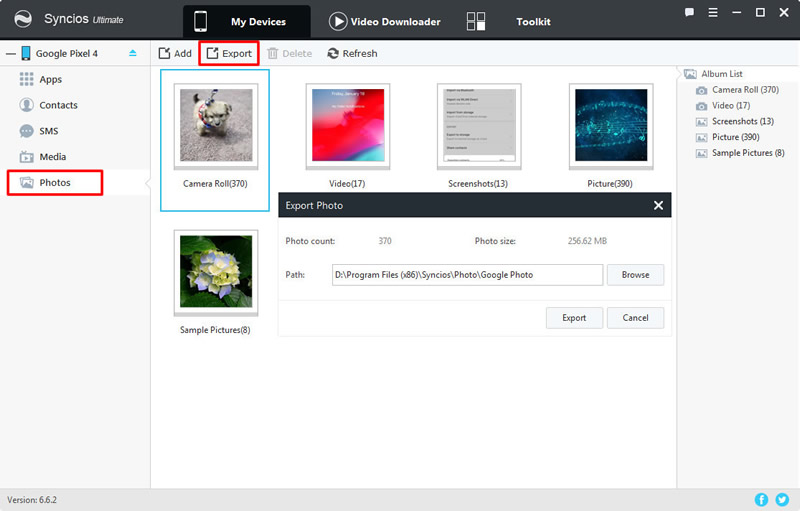Choose Picture (390) in Album List

pos(735,137)
